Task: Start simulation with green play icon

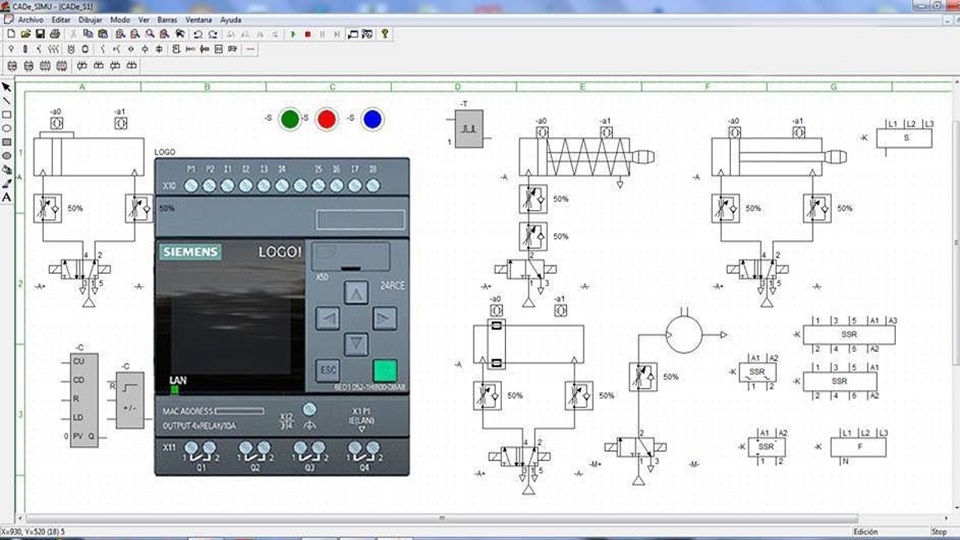Action: [293, 34]
